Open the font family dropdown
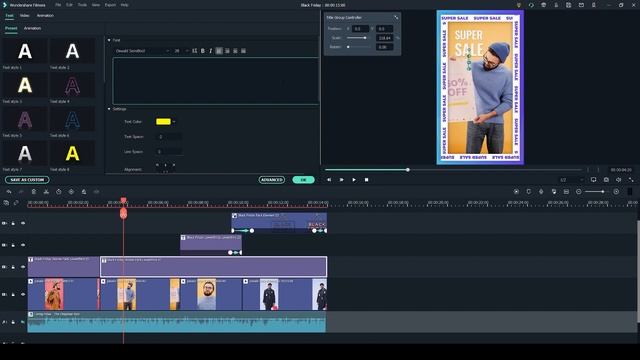 (x=142, y=51)
